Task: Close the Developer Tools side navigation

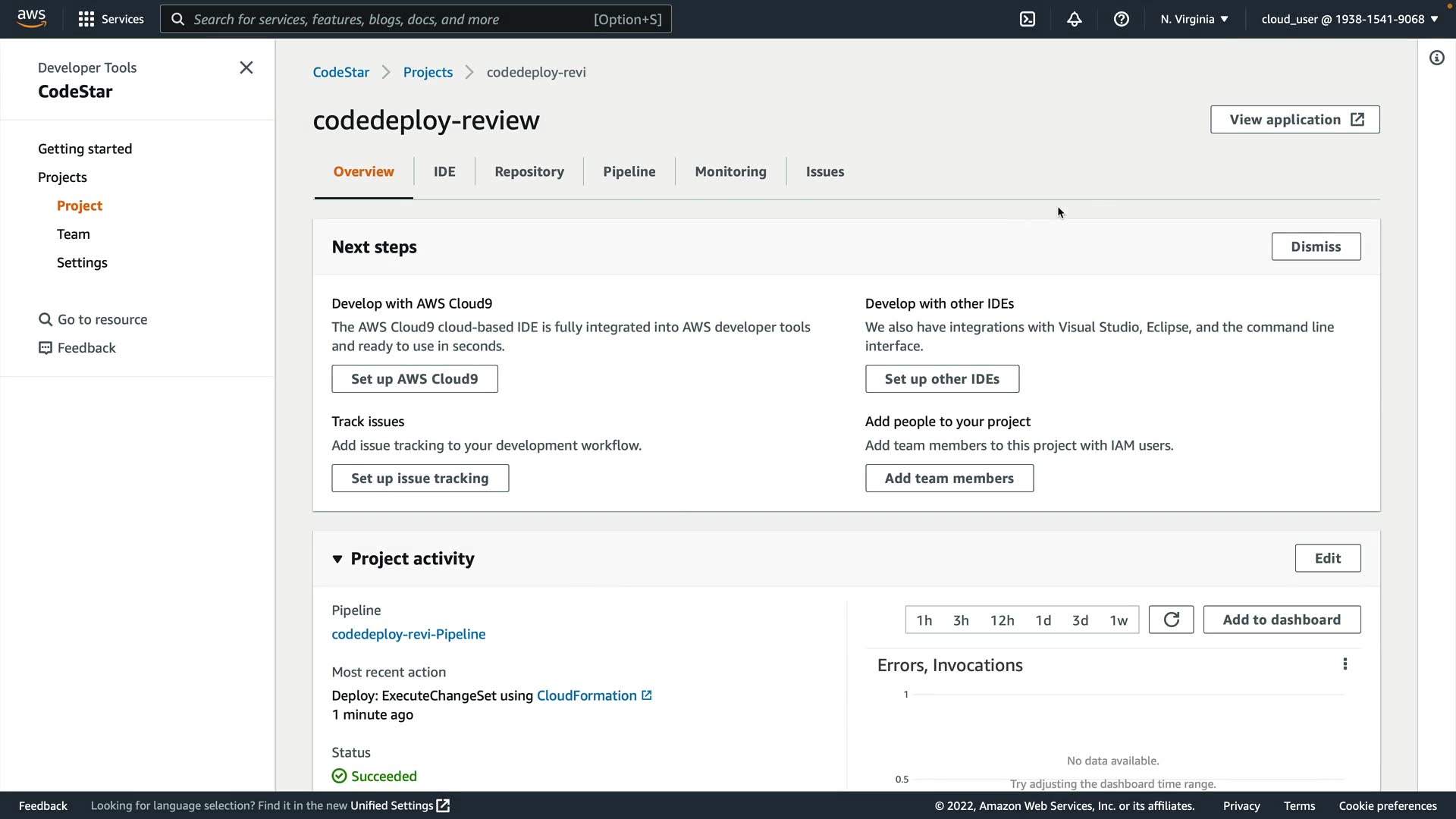Action: [x=246, y=67]
